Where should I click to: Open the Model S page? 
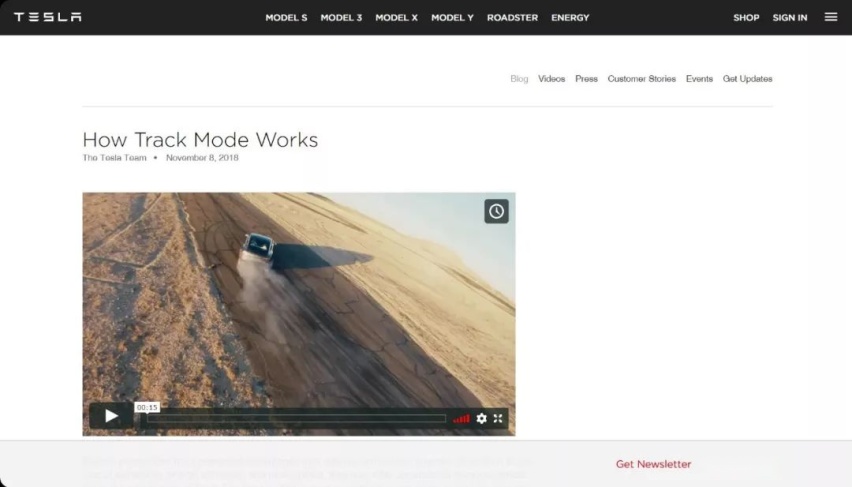pyautogui.click(x=286, y=17)
